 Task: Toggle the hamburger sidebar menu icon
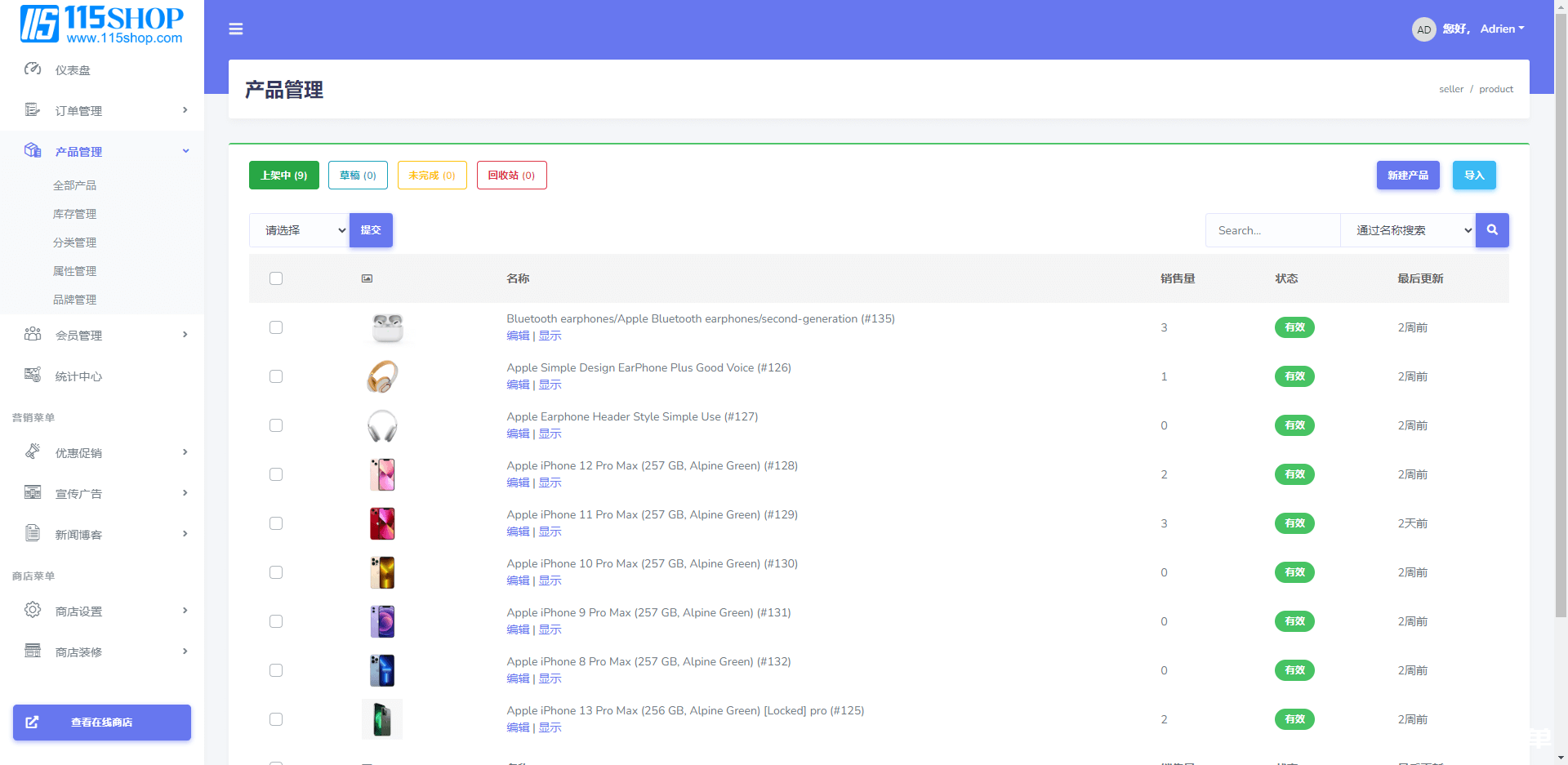click(236, 29)
